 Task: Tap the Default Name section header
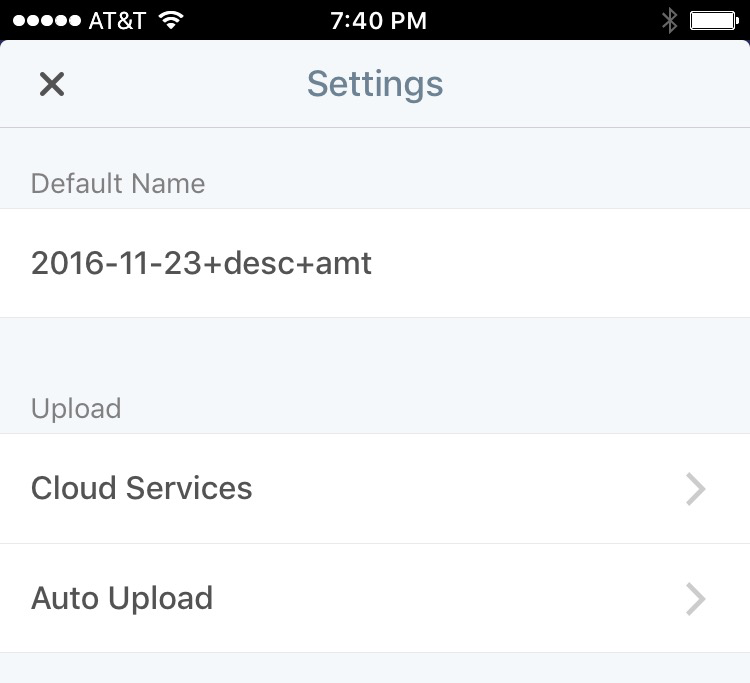point(118,184)
